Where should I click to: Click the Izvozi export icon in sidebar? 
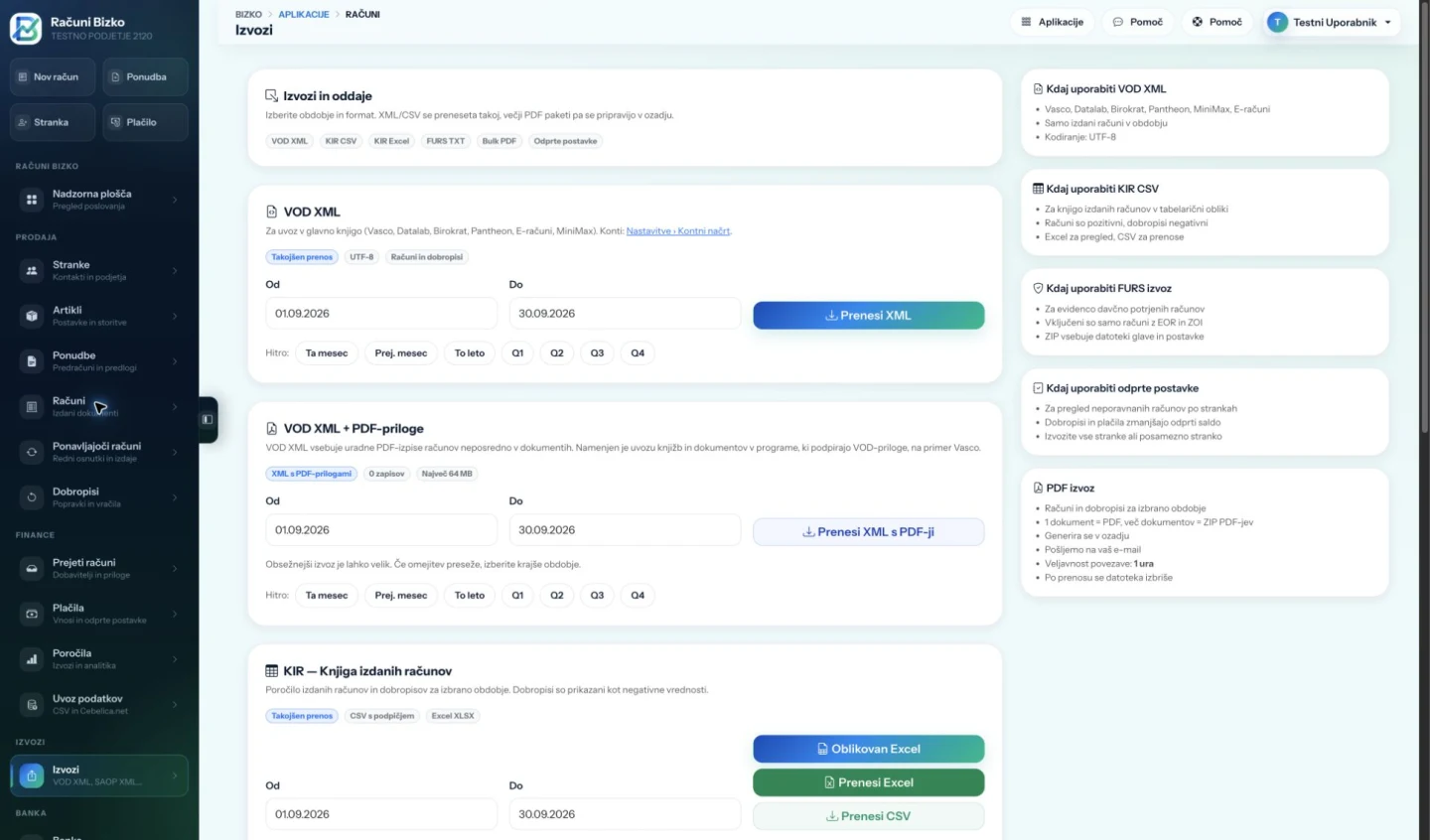pos(32,775)
